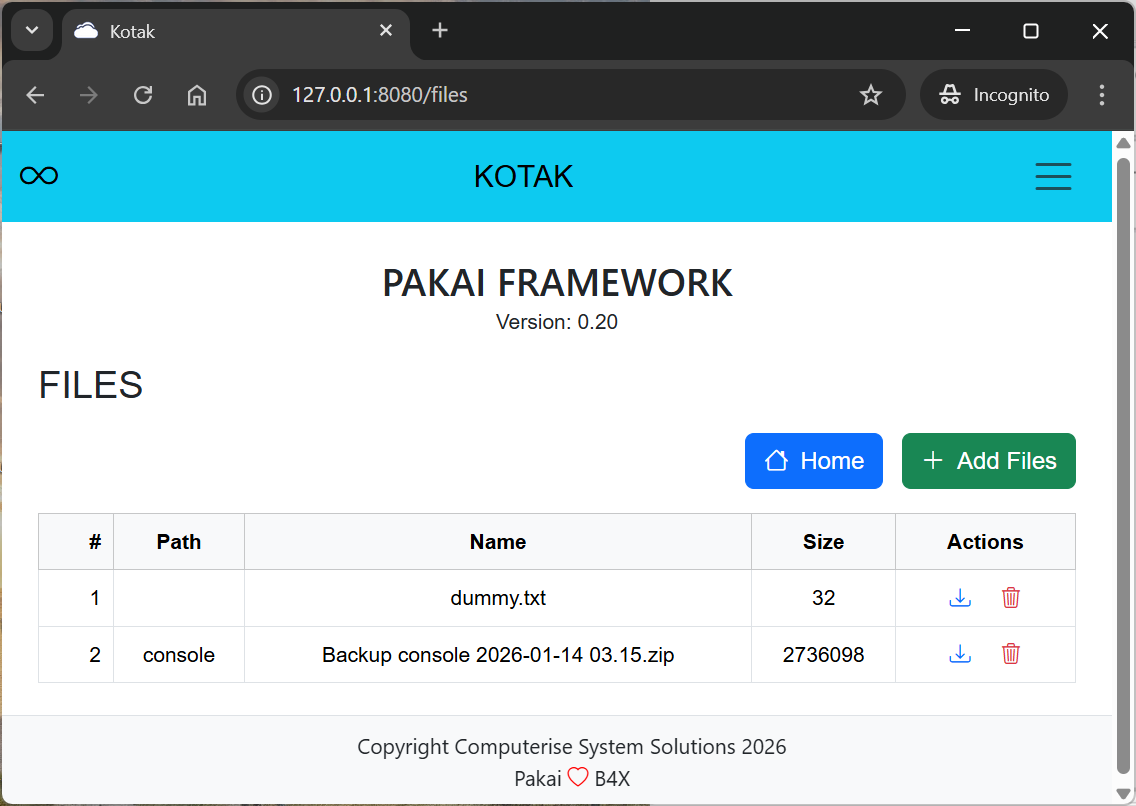Open the Incognito profile menu
This screenshot has height=806, width=1136.
(x=993, y=94)
